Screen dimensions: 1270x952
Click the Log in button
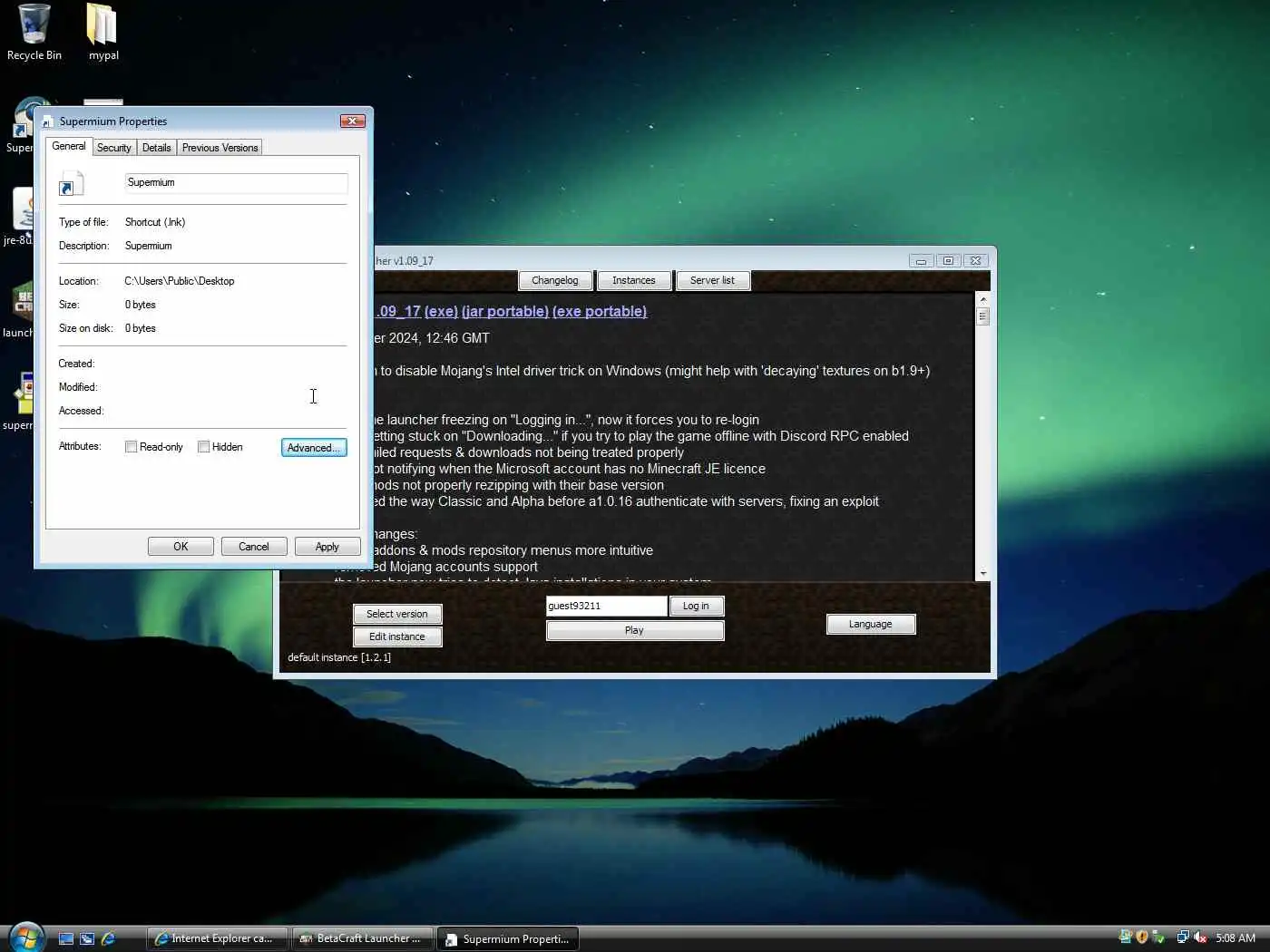696,606
